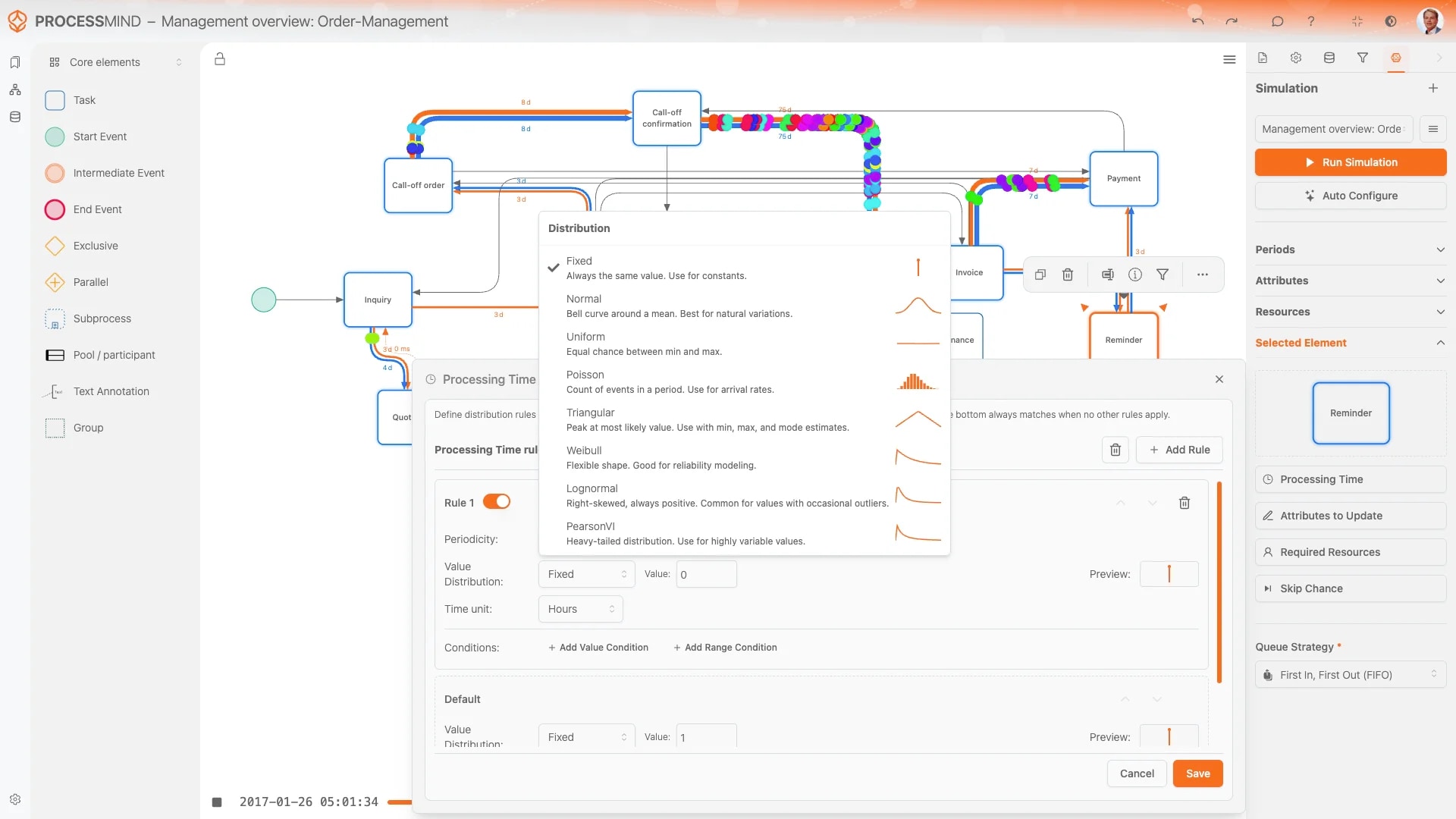Open Queue Strategy FIFO dropdown
Screen dimensions: 1456x819
(x=1350, y=675)
